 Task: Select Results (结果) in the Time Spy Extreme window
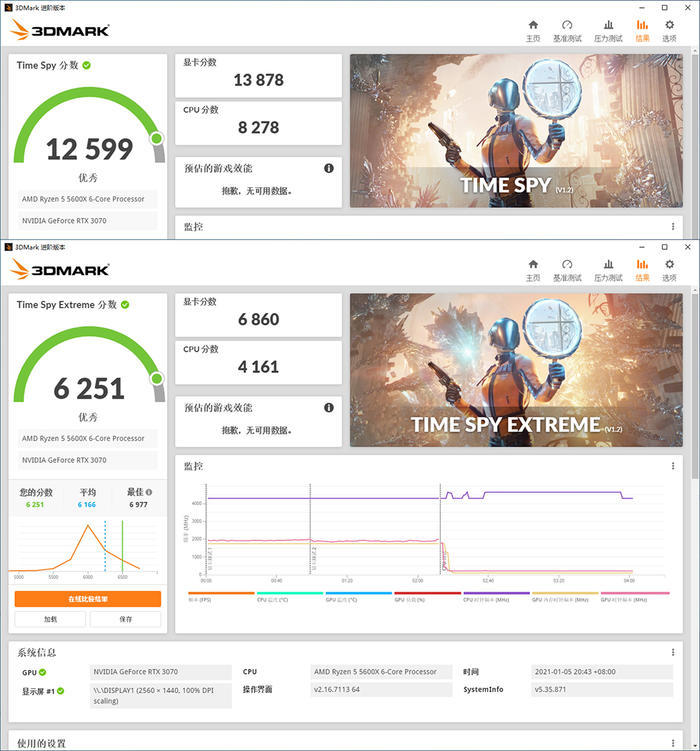pos(642,271)
